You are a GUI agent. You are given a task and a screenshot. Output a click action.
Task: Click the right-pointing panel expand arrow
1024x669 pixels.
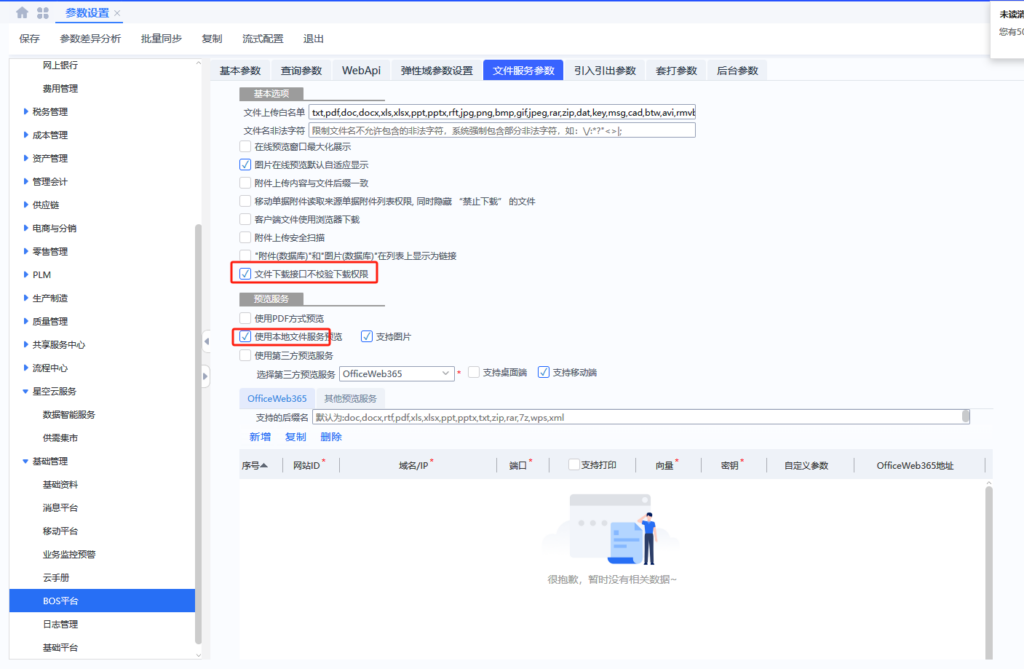(x=206, y=376)
